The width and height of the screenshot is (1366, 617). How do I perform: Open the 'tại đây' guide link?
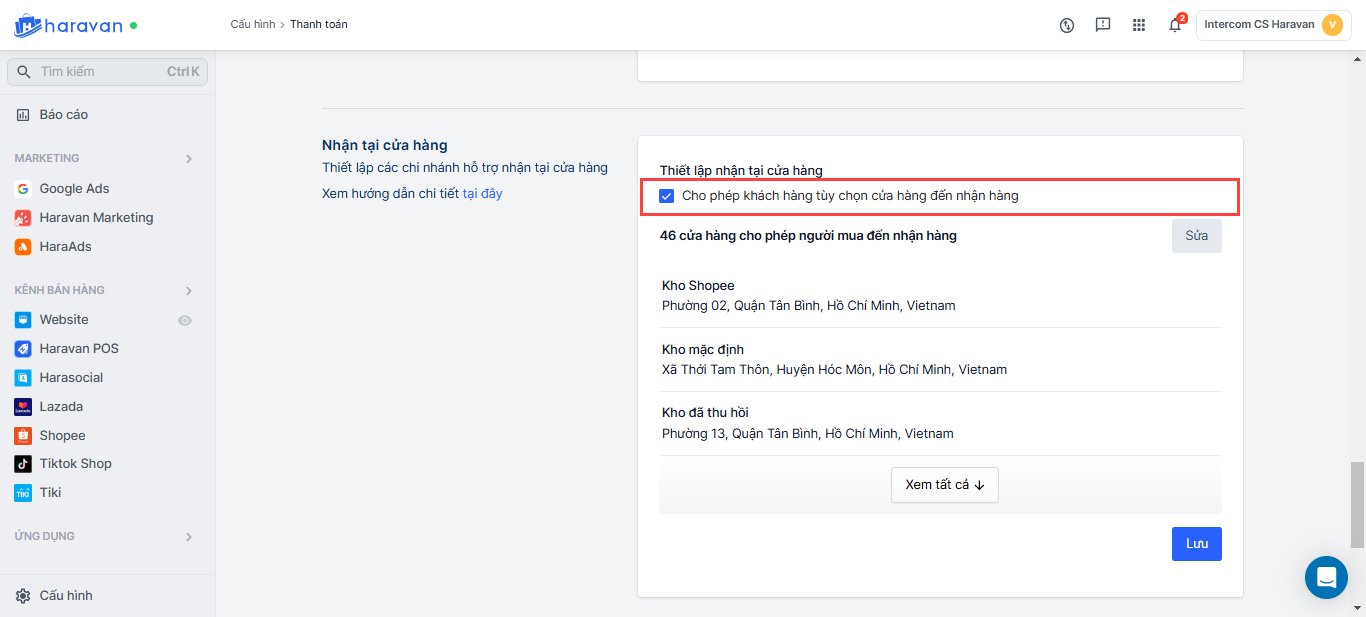click(482, 194)
